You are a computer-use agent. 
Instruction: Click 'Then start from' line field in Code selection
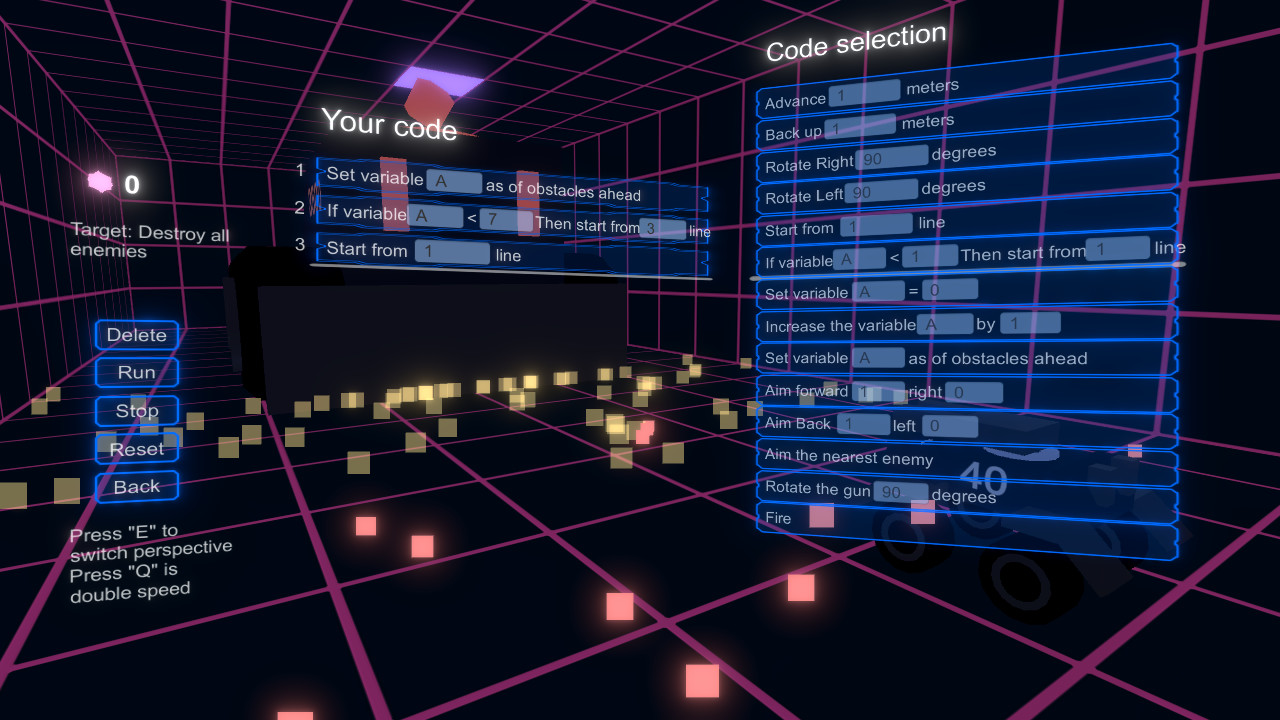pos(1118,248)
